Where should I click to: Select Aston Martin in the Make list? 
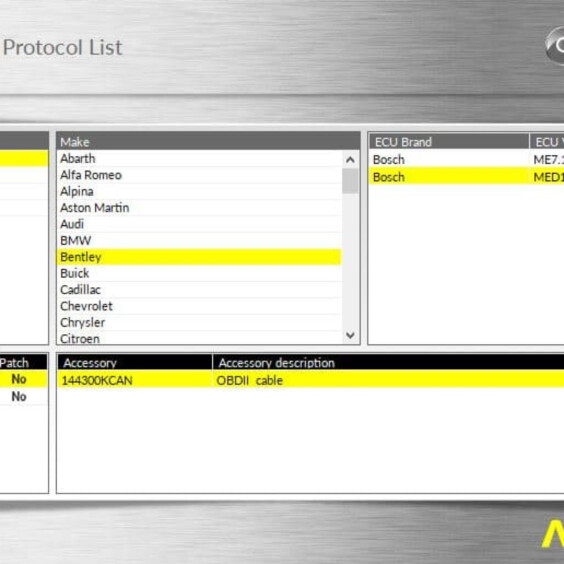(x=199, y=208)
